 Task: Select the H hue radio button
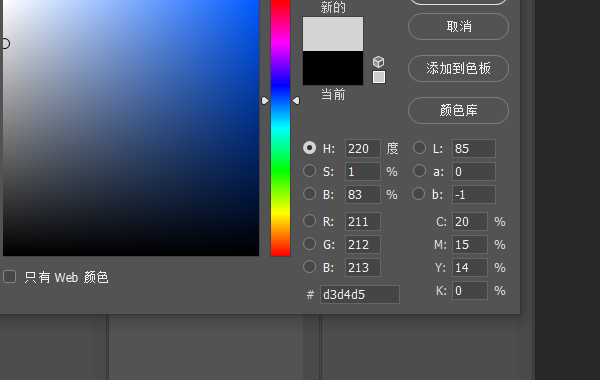point(310,148)
